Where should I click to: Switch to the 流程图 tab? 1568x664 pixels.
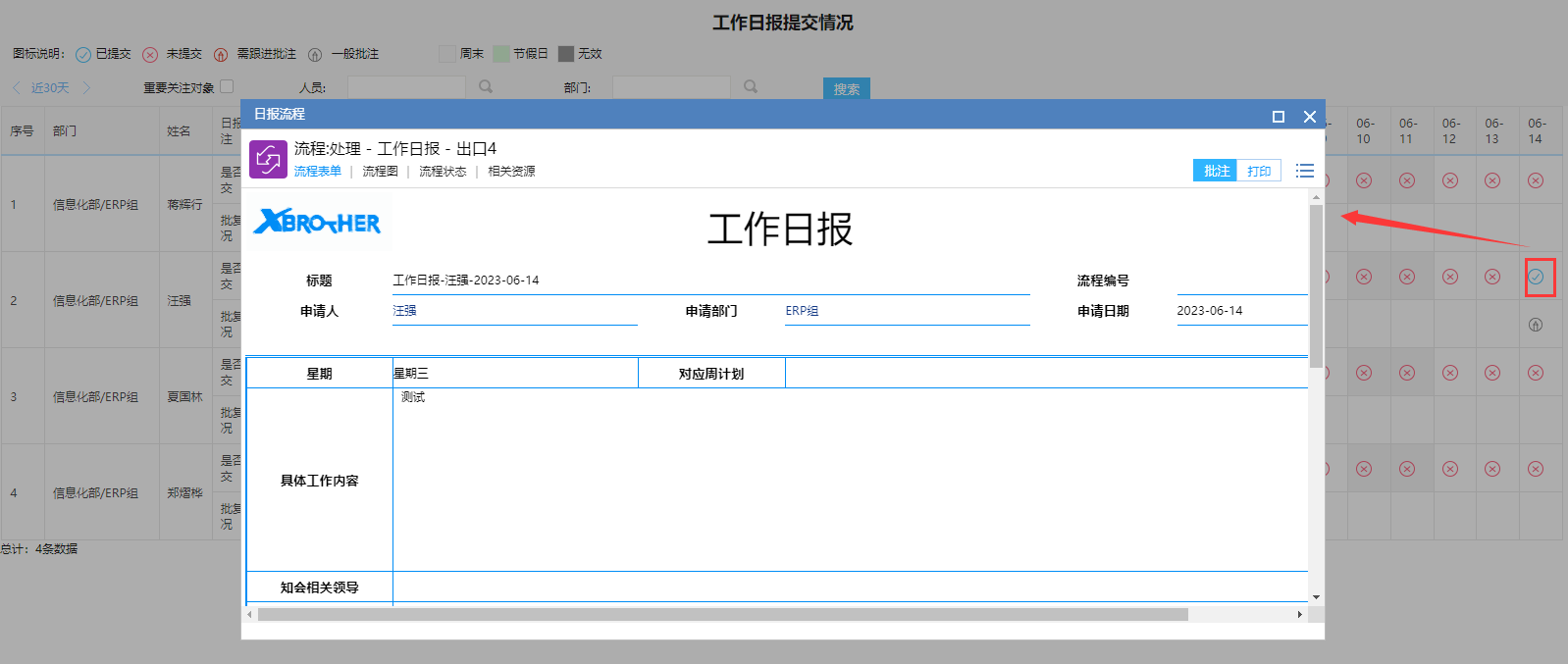pyautogui.click(x=380, y=172)
